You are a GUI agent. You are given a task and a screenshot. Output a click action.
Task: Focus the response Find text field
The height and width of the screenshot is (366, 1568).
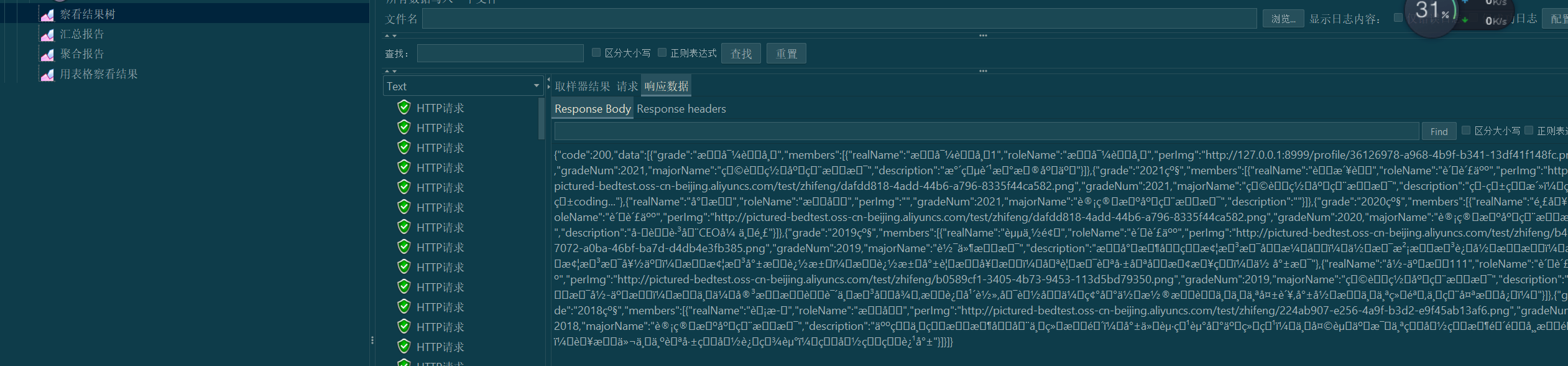[987, 131]
